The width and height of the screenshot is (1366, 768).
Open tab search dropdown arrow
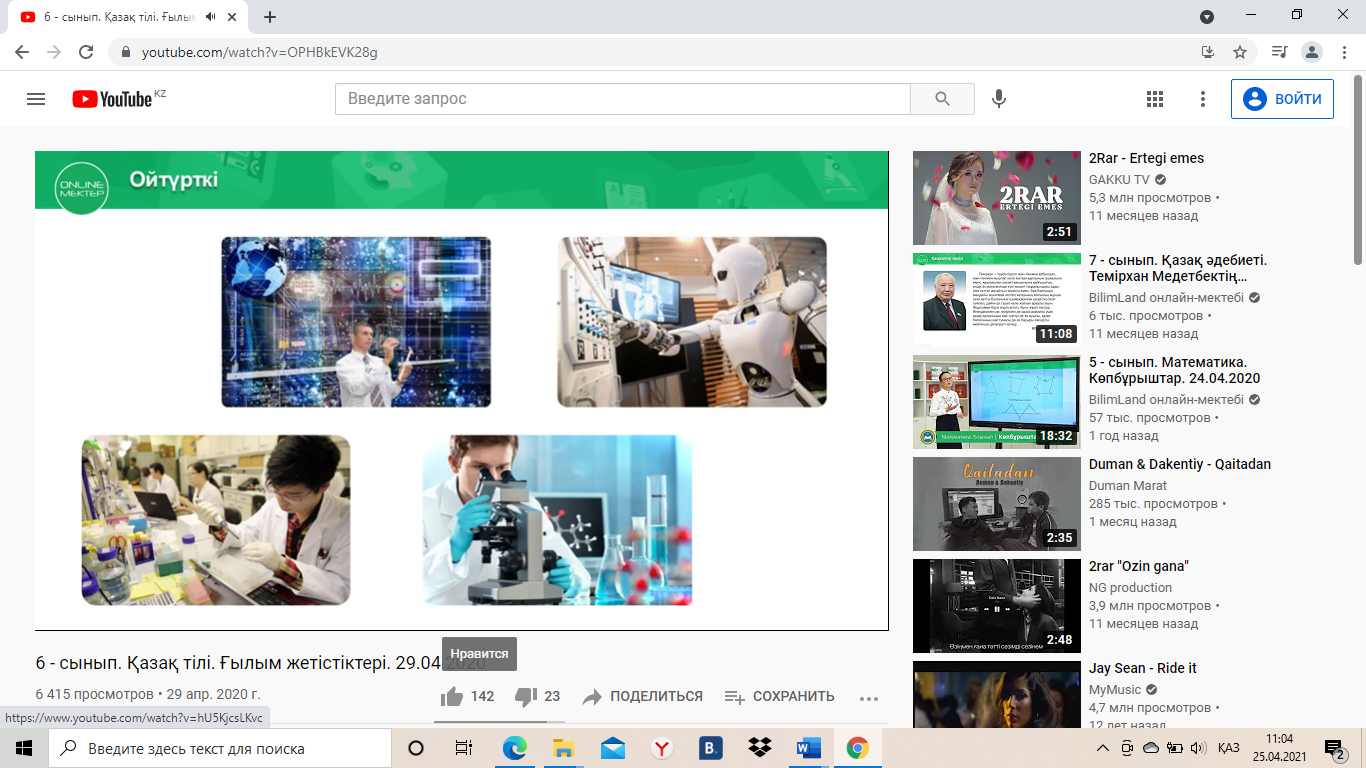[1207, 16]
